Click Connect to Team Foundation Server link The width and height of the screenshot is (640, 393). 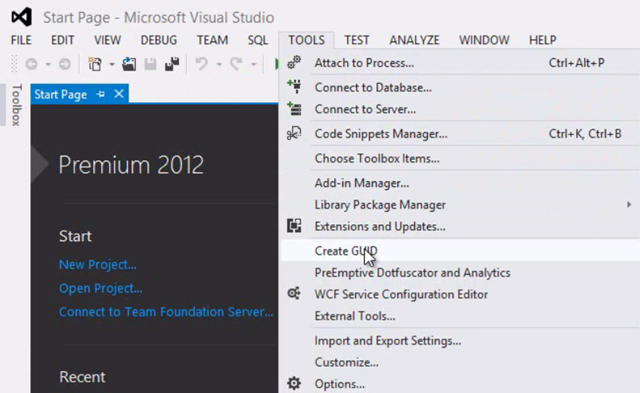click(166, 312)
